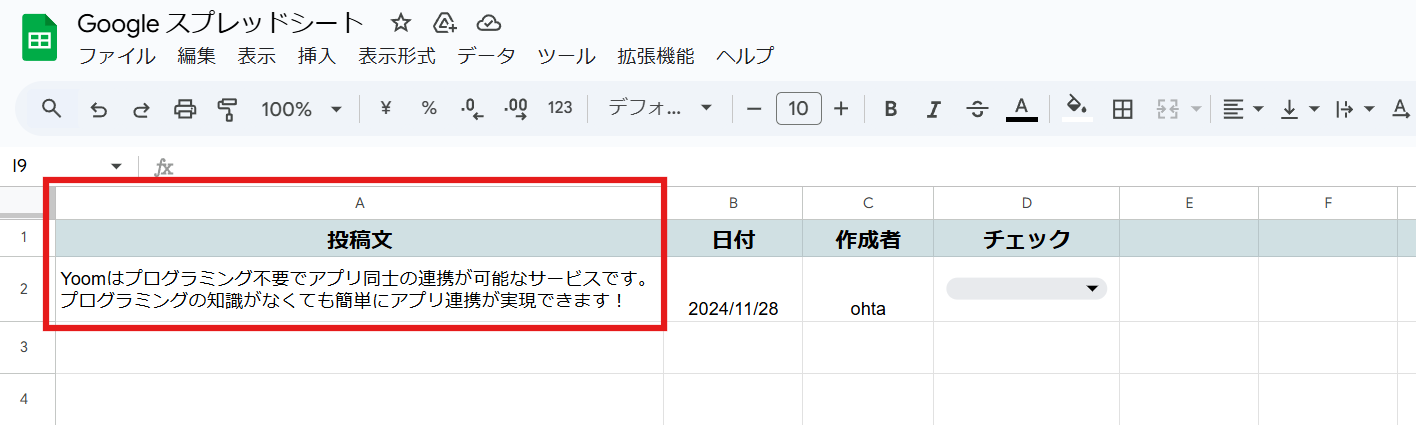The image size is (1416, 425).
Task: Format as yen currency
Action: click(385, 108)
